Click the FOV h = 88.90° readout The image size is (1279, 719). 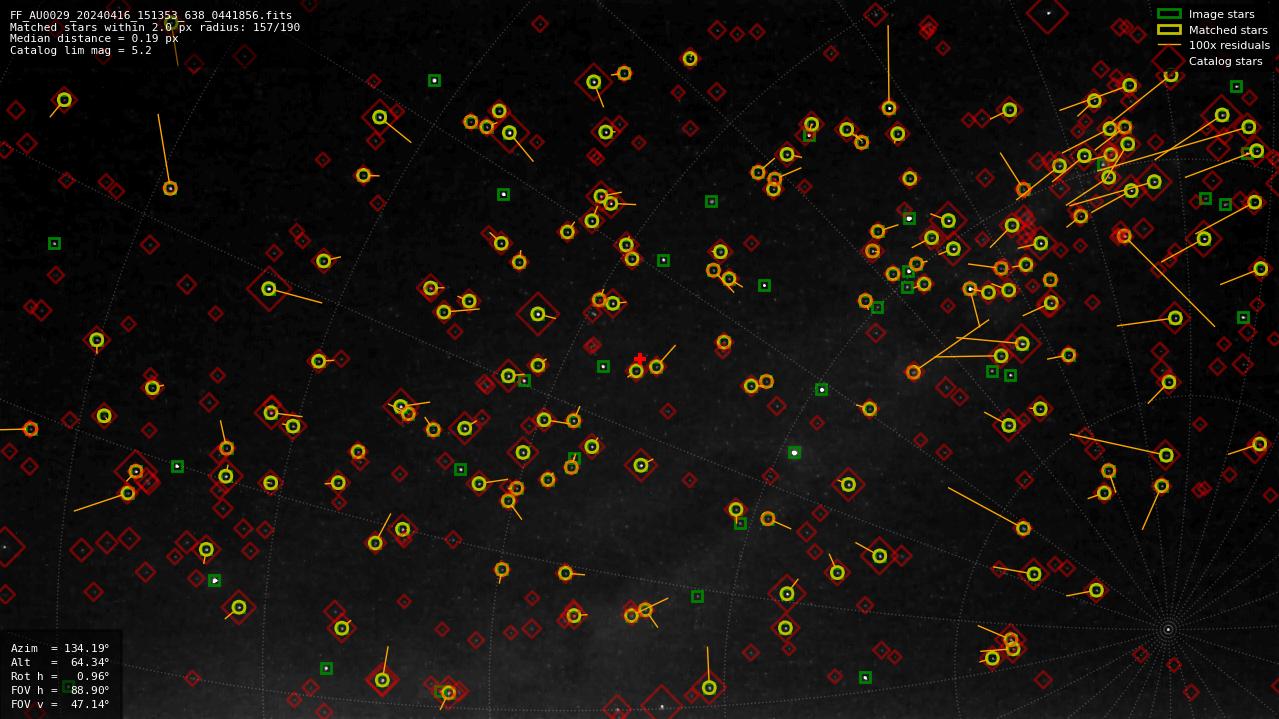click(60, 690)
